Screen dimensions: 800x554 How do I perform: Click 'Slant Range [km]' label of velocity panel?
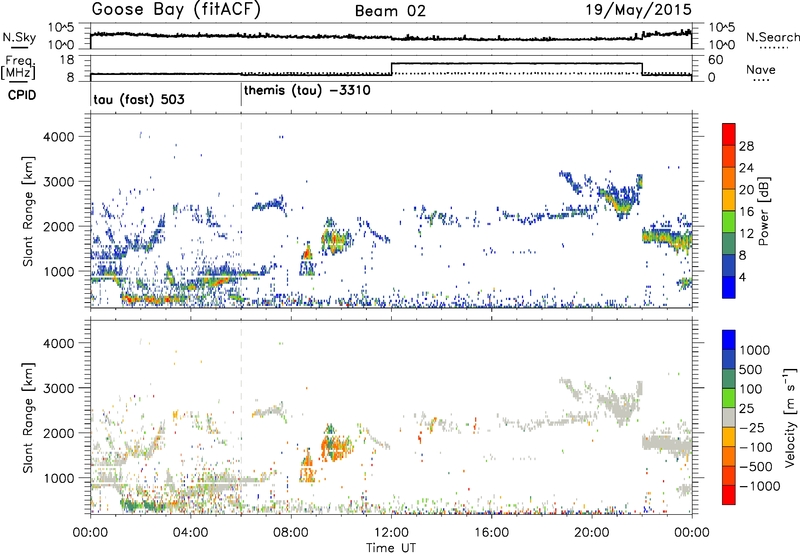coord(28,417)
